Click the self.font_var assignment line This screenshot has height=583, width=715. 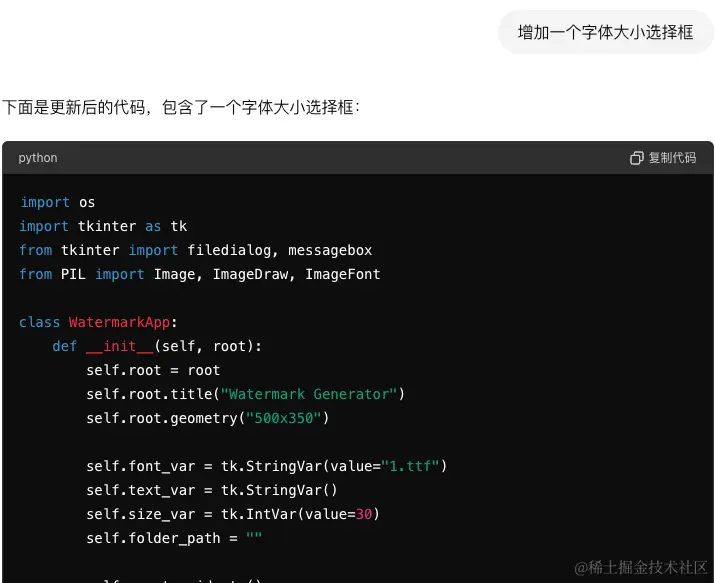coord(267,466)
